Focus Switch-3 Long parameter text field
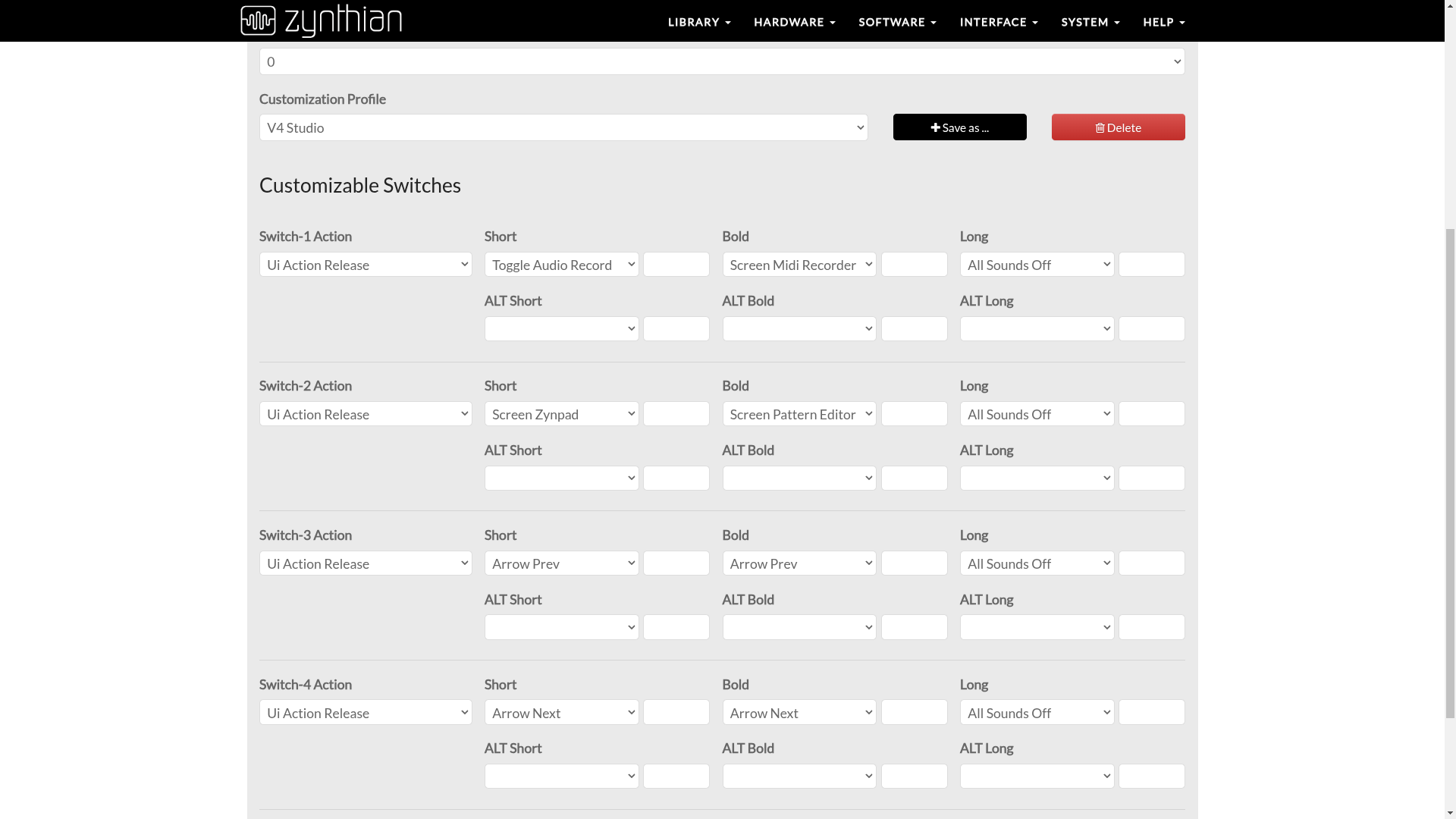This screenshot has height=819, width=1456. [x=1152, y=563]
